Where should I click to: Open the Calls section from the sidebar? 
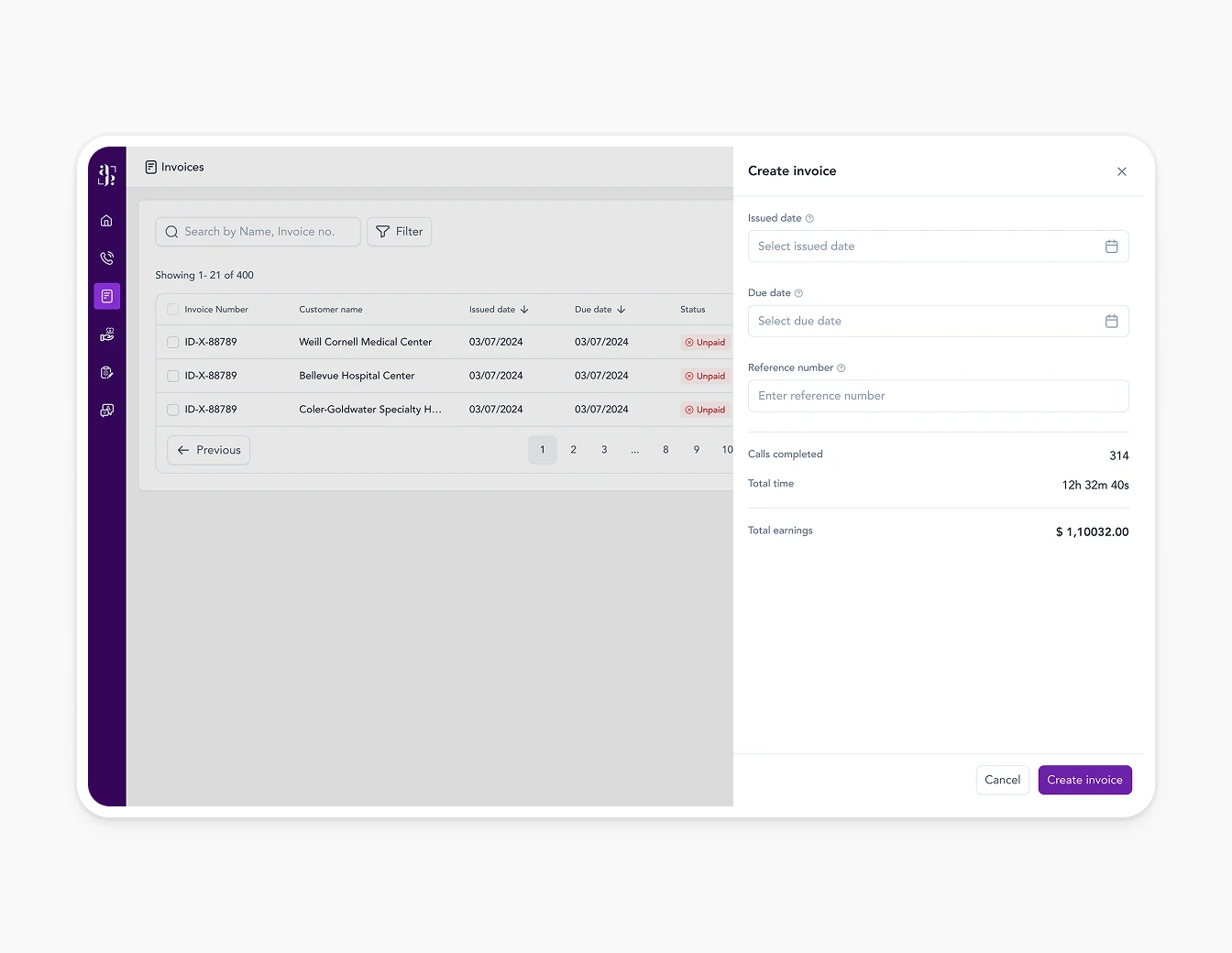(106, 257)
